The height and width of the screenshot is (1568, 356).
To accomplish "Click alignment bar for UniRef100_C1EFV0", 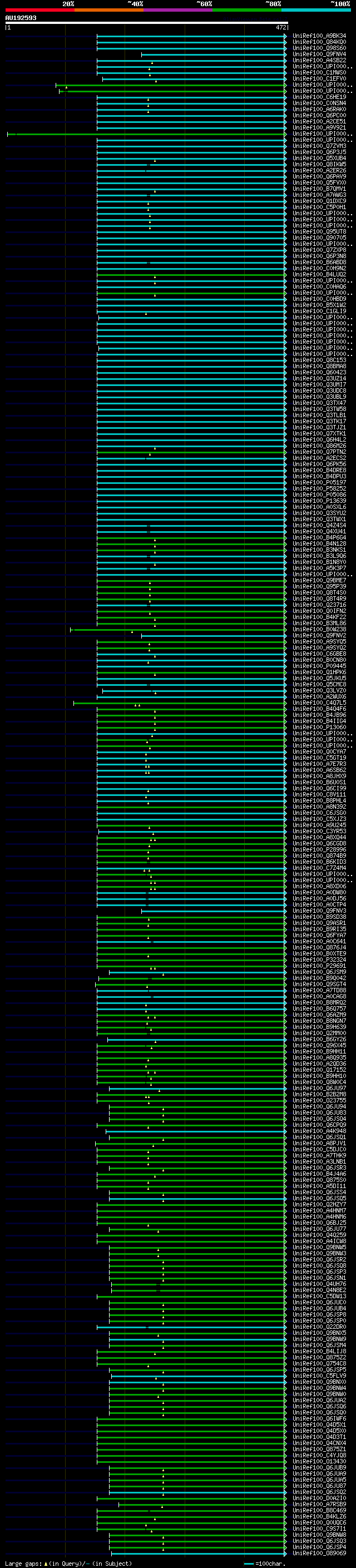I will (194, 79).
